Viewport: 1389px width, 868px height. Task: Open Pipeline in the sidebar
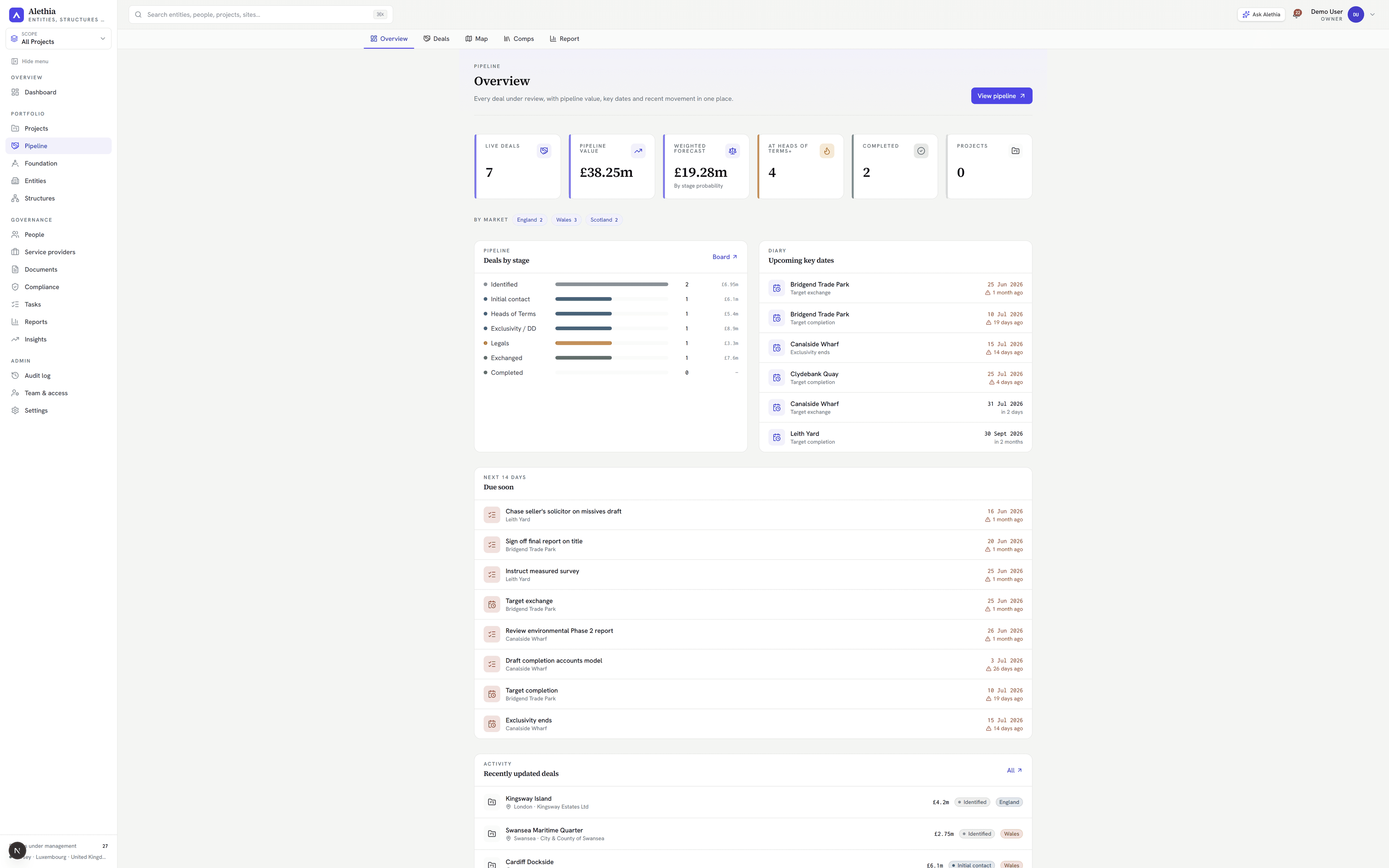59,146
